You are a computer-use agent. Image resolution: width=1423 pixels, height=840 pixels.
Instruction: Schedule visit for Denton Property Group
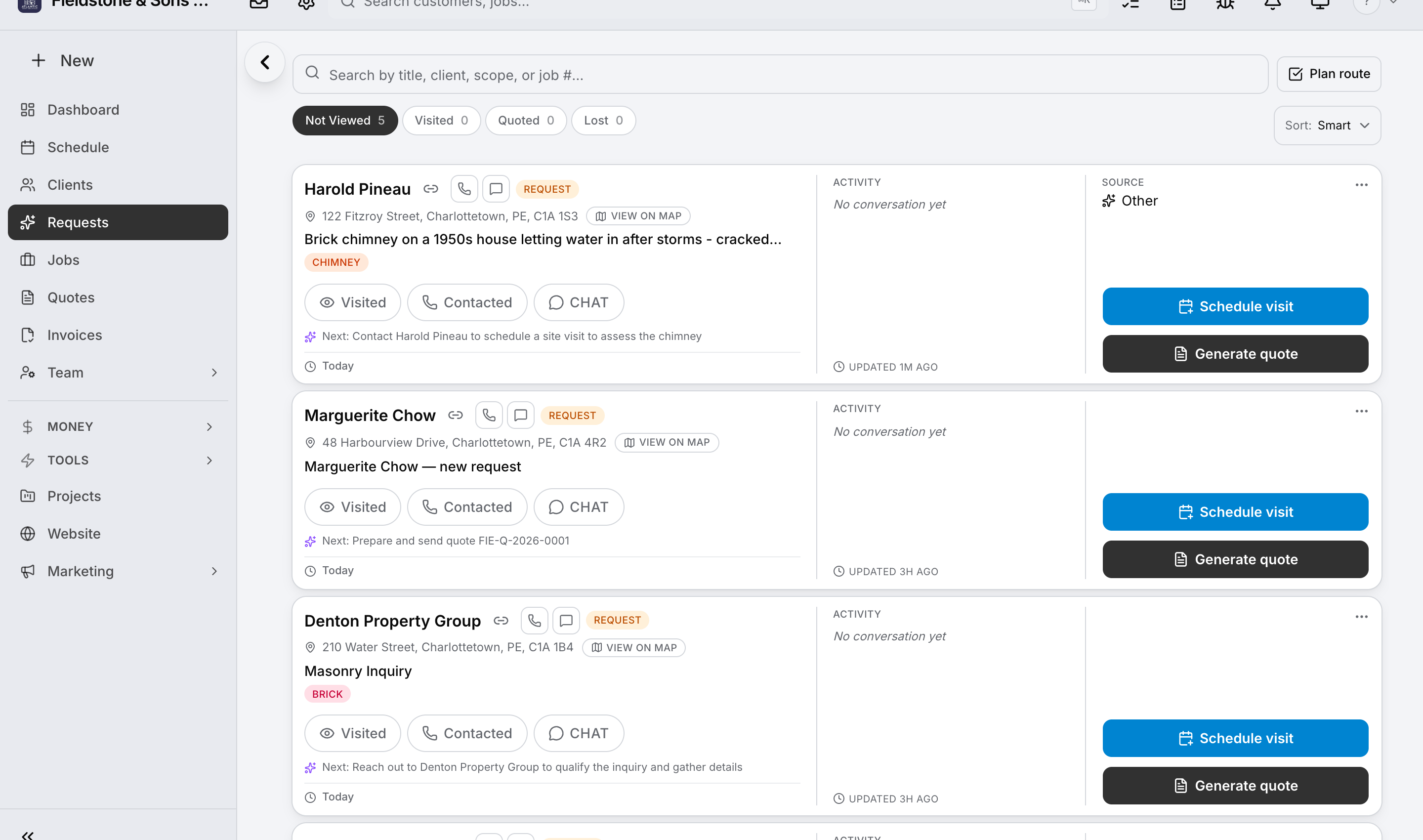1235,738
